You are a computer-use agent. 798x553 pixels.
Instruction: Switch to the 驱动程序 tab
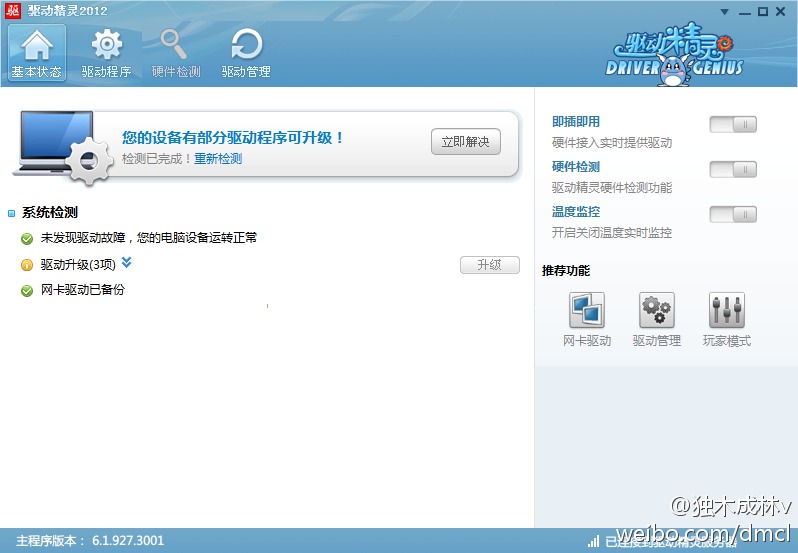[106, 52]
